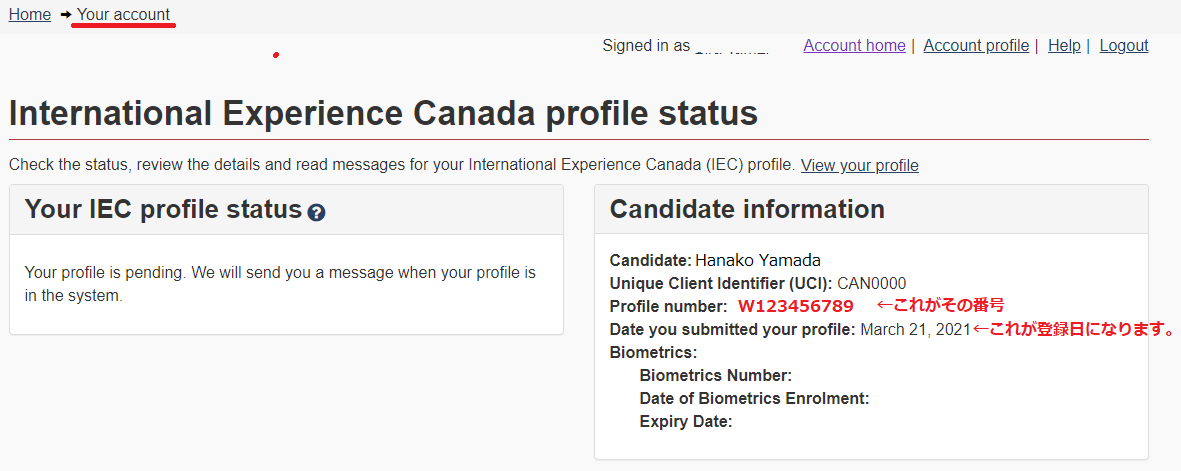
Task: Click the Expiry Date label
Action: click(x=685, y=421)
